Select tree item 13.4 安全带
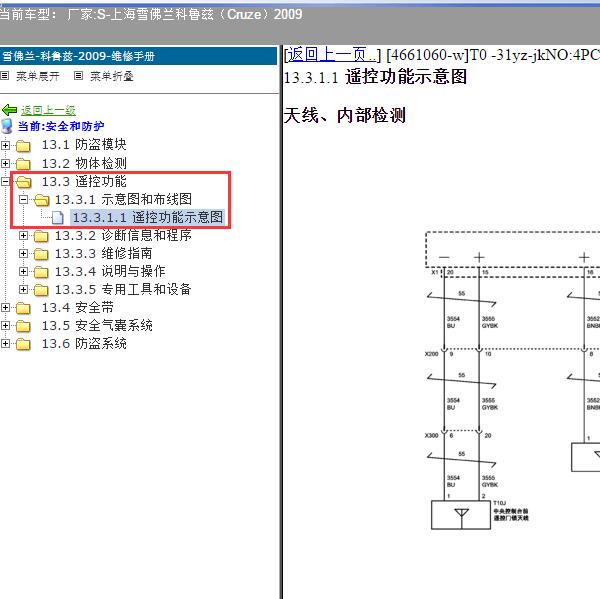 77,307
